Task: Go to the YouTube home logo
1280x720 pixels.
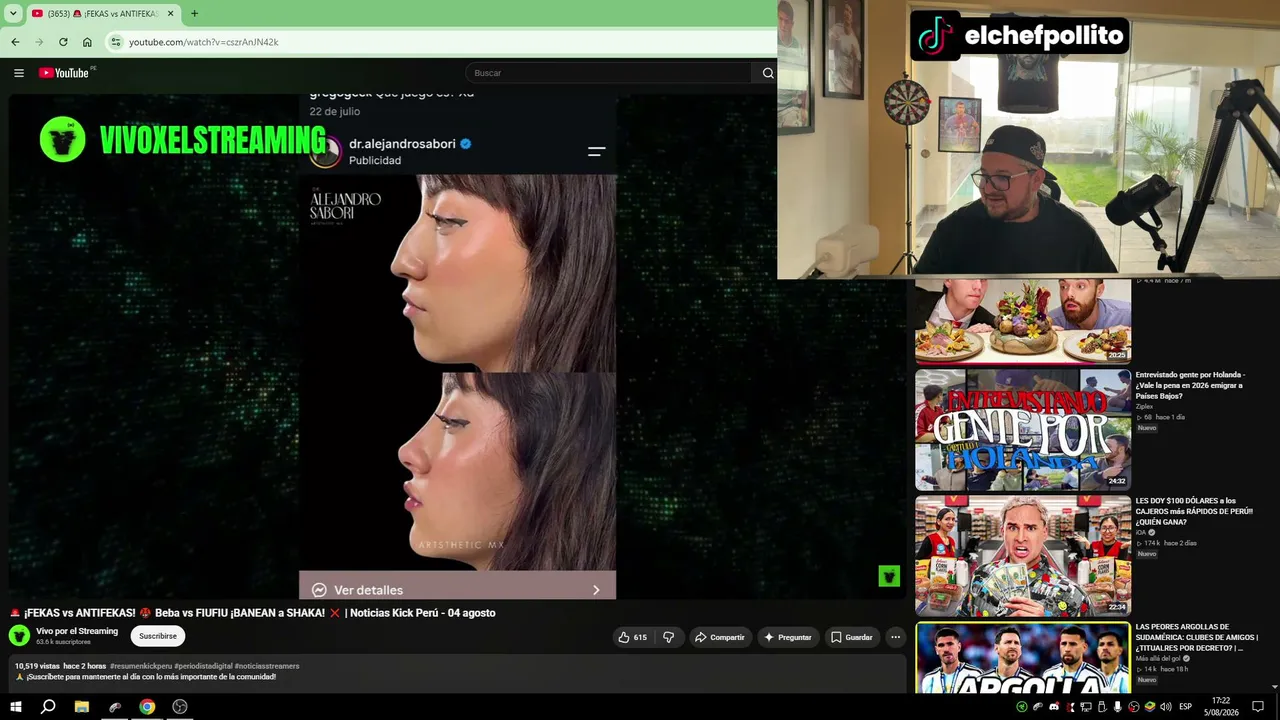Action: [64, 73]
